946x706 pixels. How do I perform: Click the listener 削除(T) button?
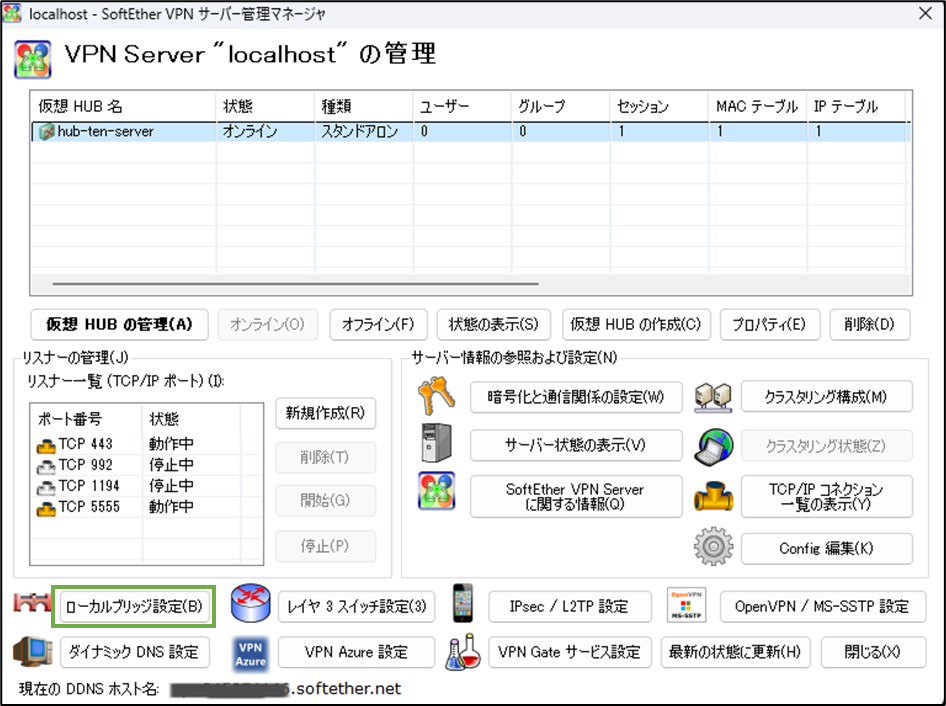click(326, 457)
